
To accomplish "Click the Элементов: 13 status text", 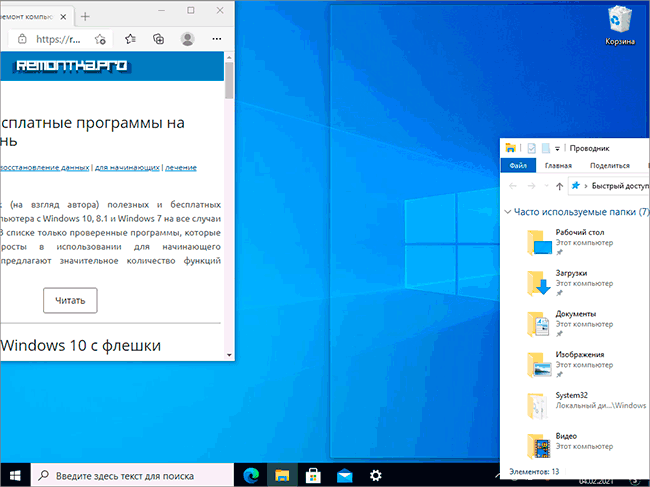I will pos(534,472).
